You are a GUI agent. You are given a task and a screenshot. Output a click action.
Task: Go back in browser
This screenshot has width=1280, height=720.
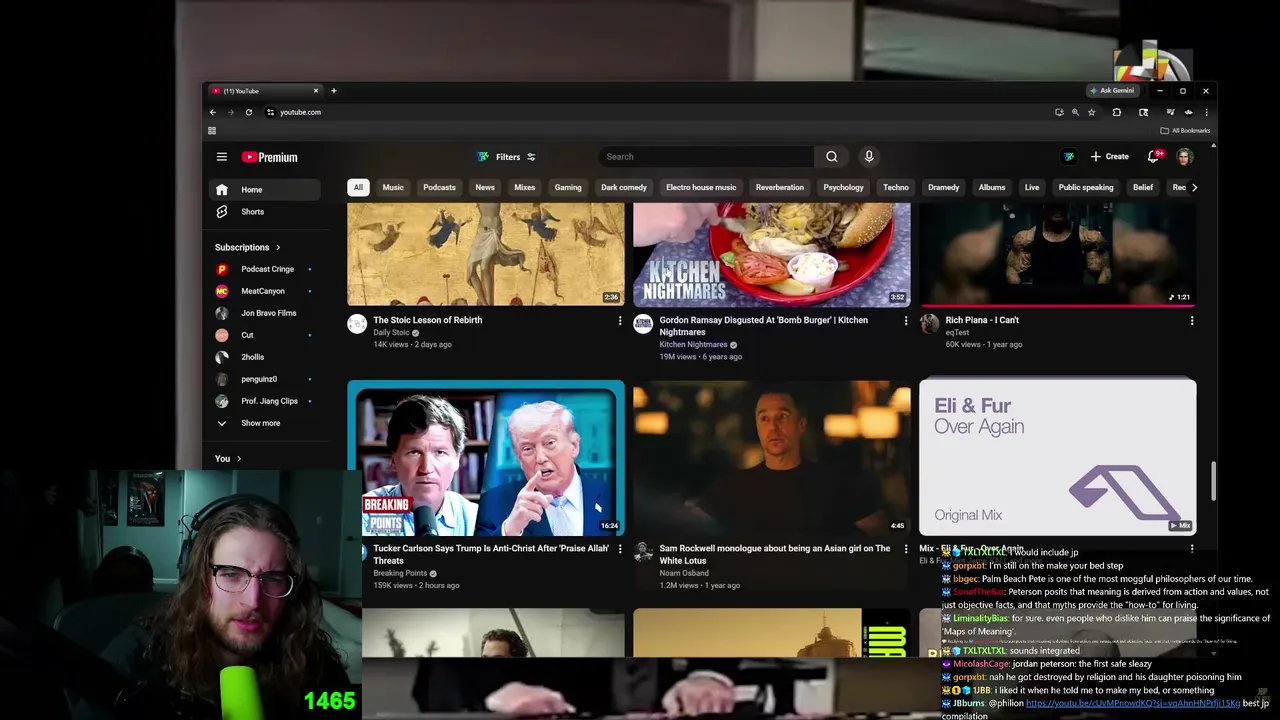(213, 112)
